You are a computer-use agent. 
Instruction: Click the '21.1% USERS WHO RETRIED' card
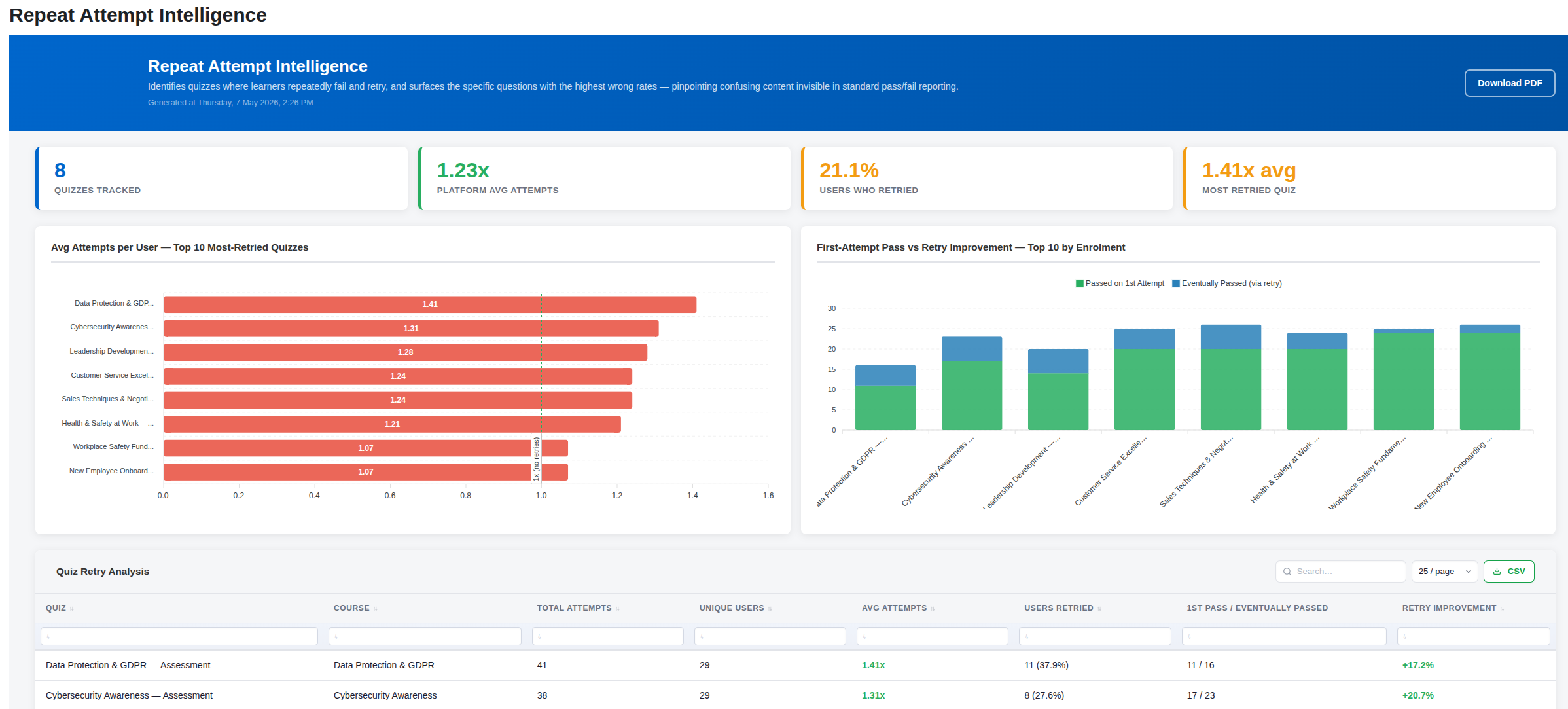[x=987, y=178]
